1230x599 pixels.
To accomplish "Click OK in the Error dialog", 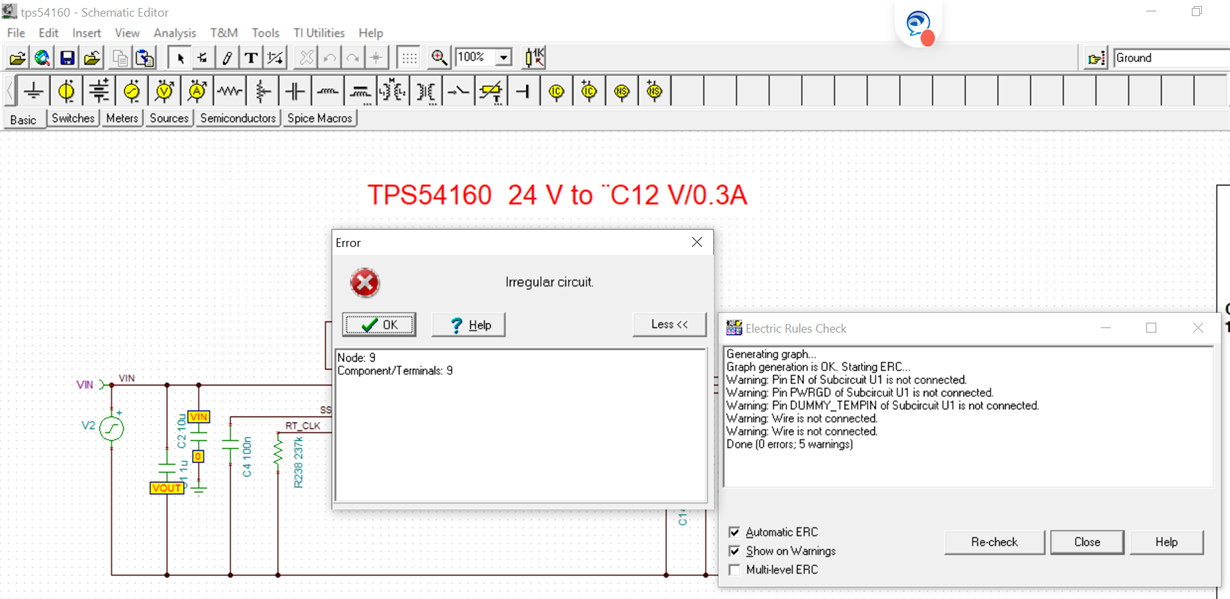I will pyautogui.click(x=379, y=325).
